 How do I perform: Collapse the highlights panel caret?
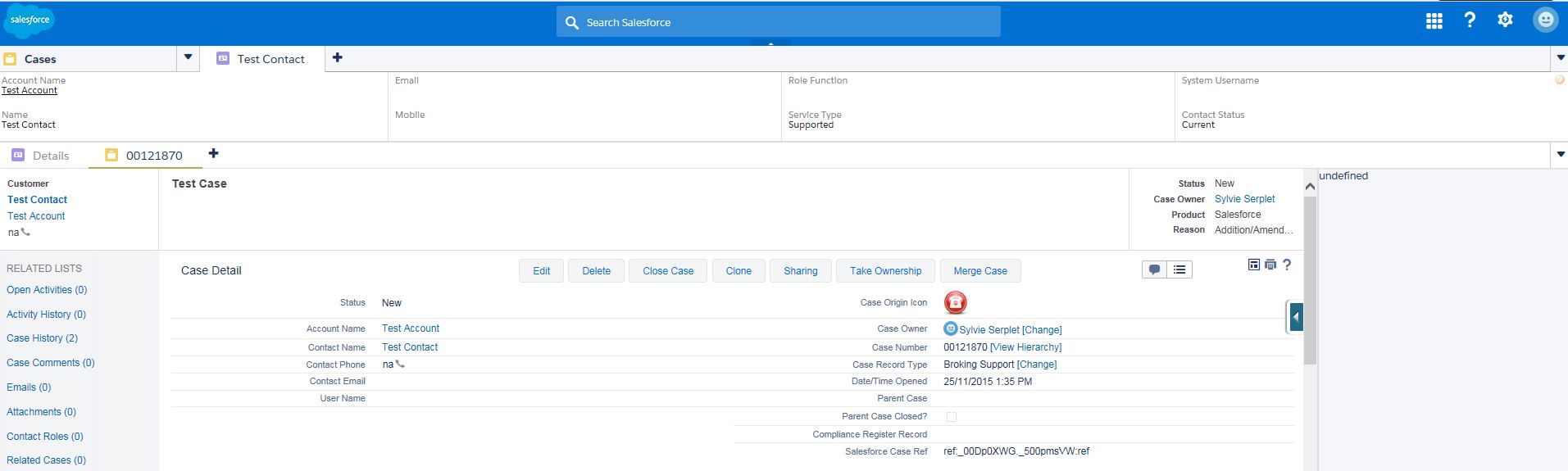[x=771, y=43]
